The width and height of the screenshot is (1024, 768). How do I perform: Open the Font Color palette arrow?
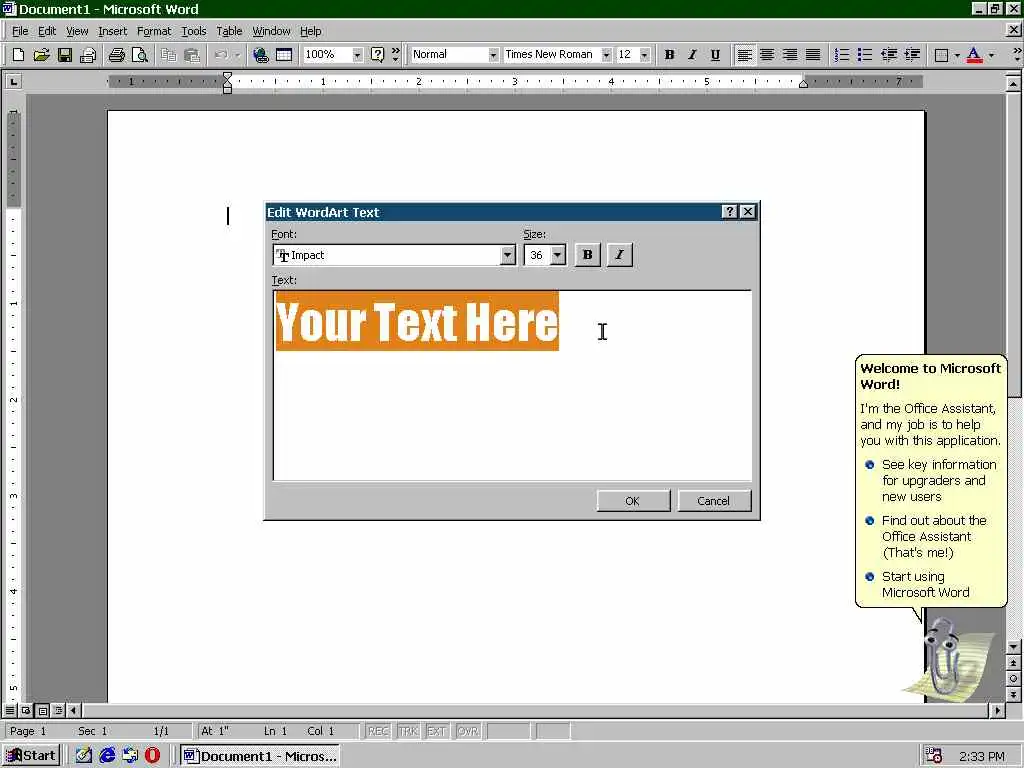(991, 55)
